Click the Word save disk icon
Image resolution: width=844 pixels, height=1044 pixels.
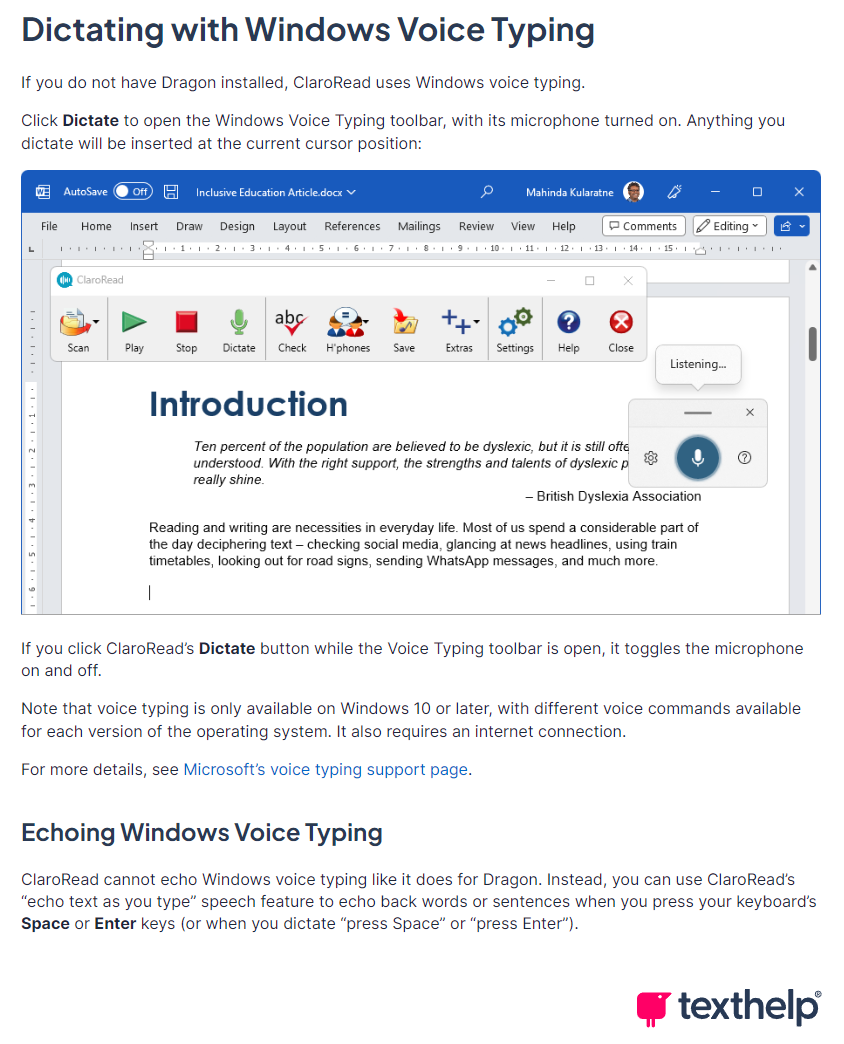(171, 192)
